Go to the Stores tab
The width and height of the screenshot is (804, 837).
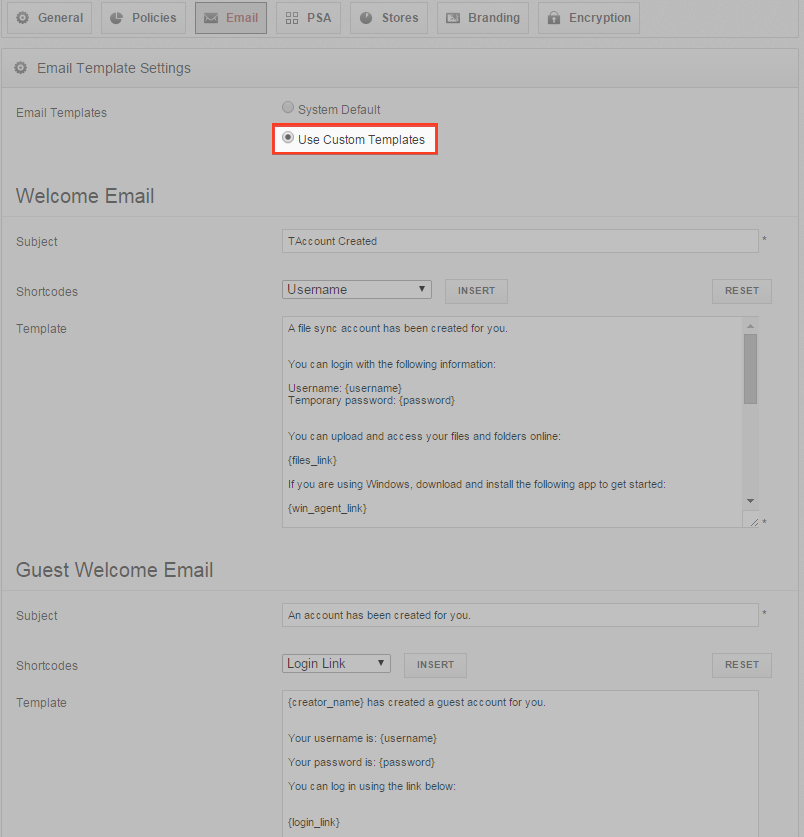click(x=389, y=18)
